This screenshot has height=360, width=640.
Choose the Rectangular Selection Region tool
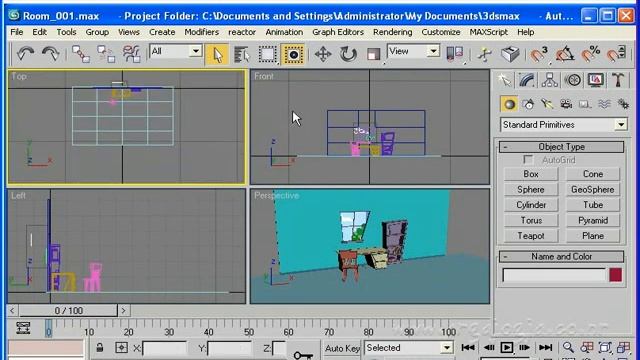click(x=268, y=54)
